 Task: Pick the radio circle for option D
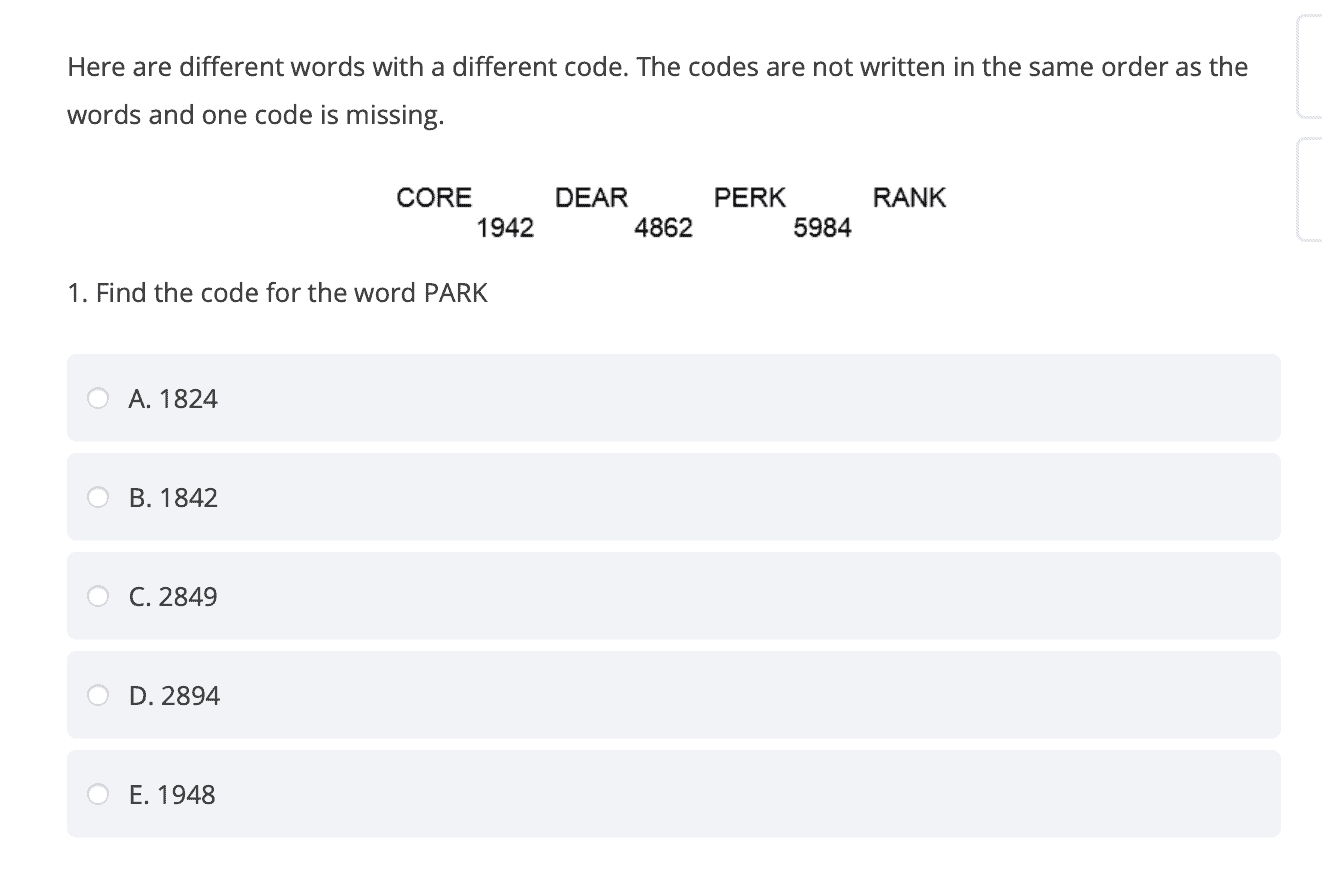click(x=97, y=696)
